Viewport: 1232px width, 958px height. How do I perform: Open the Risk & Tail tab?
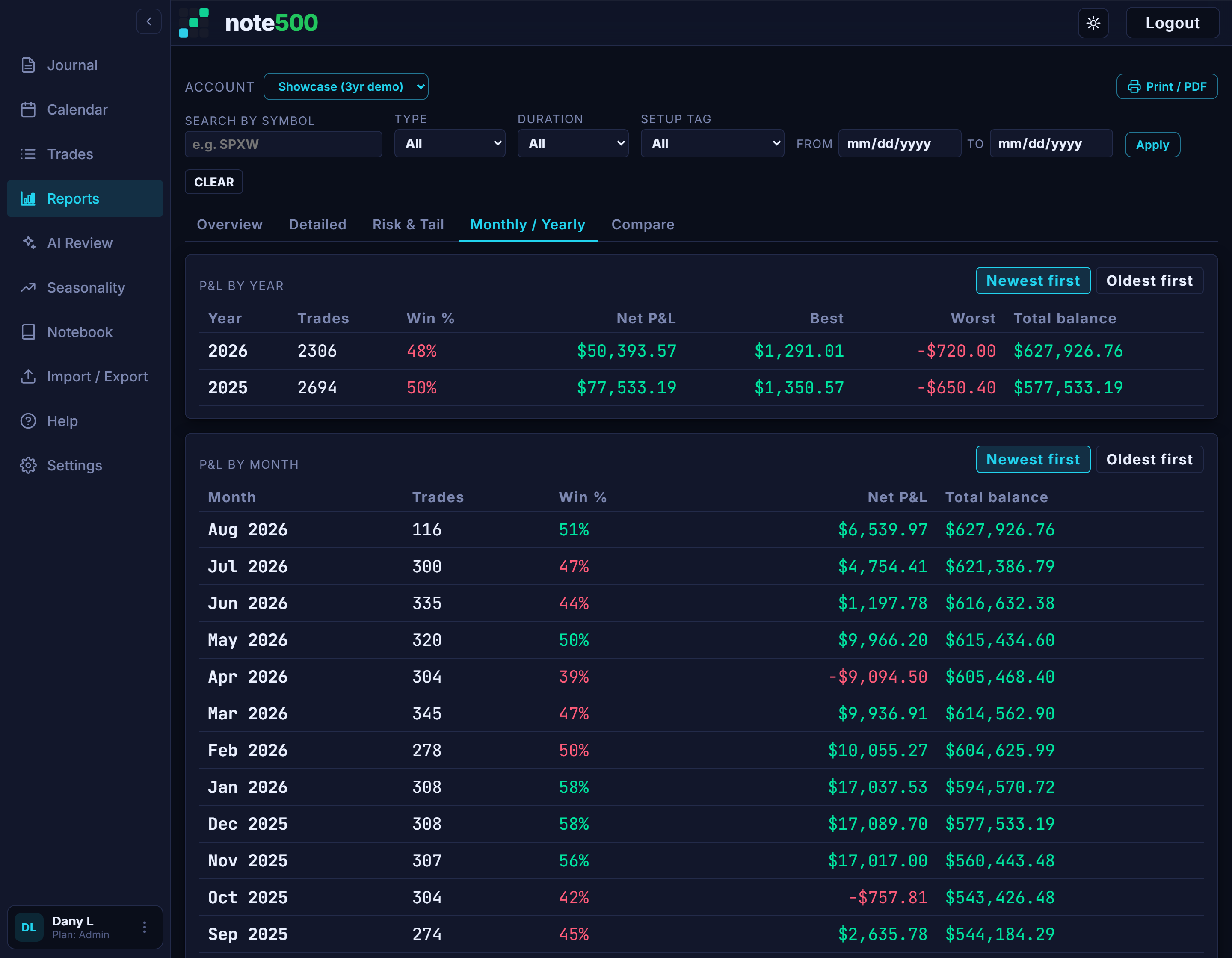(x=409, y=225)
